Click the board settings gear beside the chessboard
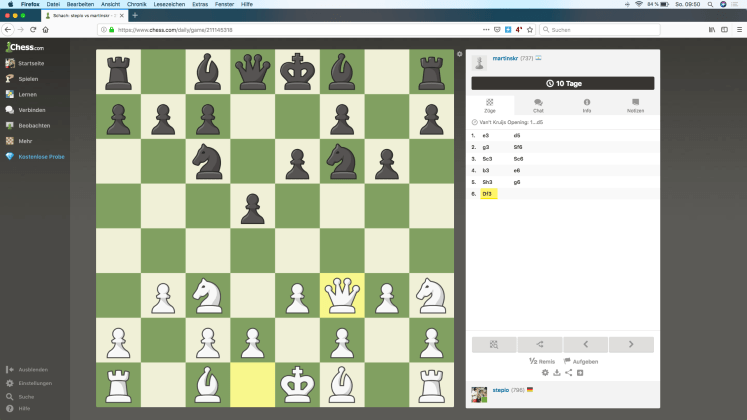The height and width of the screenshot is (420, 747). coord(459,54)
